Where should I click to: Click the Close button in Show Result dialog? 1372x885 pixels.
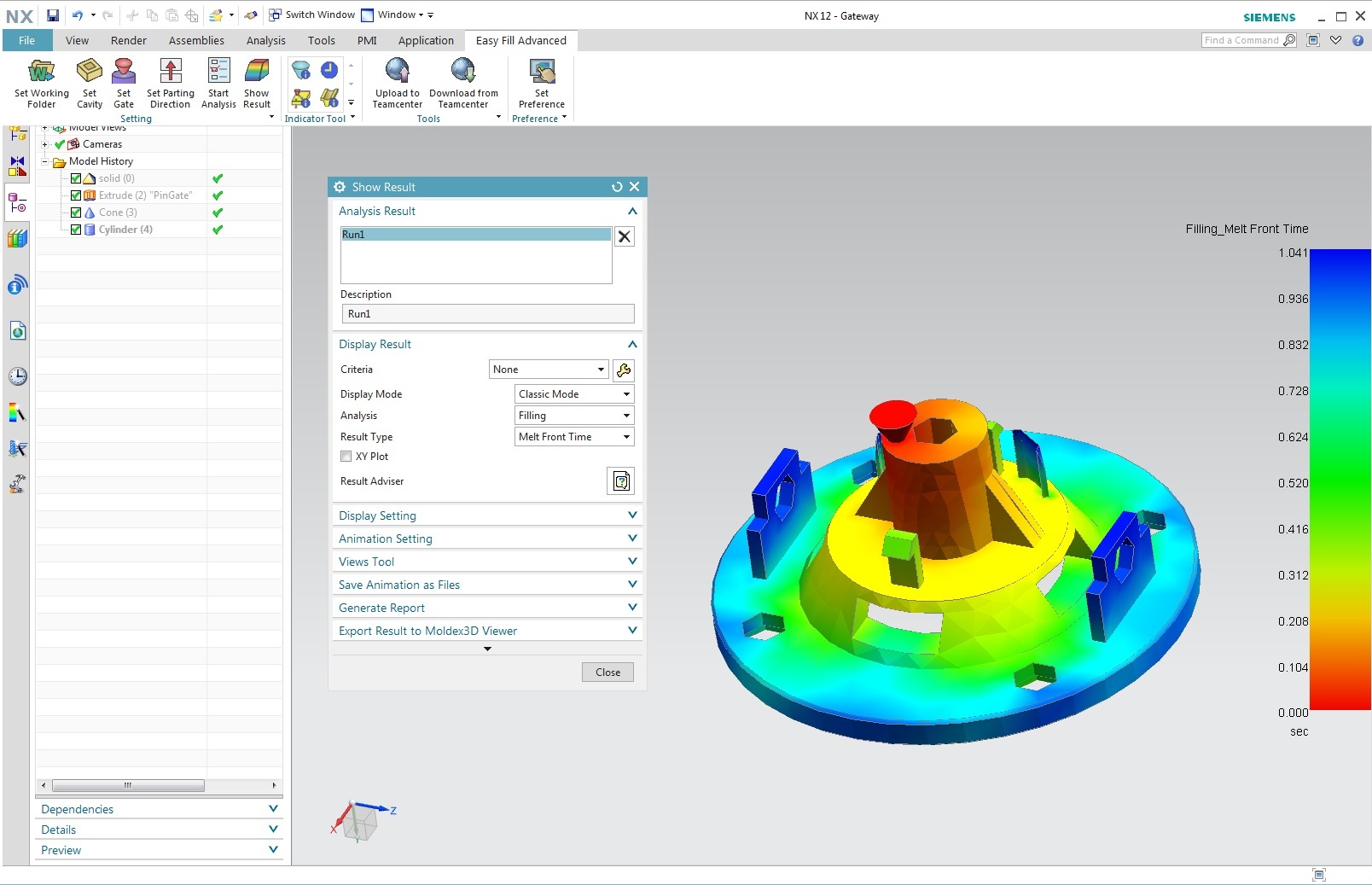click(x=608, y=672)
